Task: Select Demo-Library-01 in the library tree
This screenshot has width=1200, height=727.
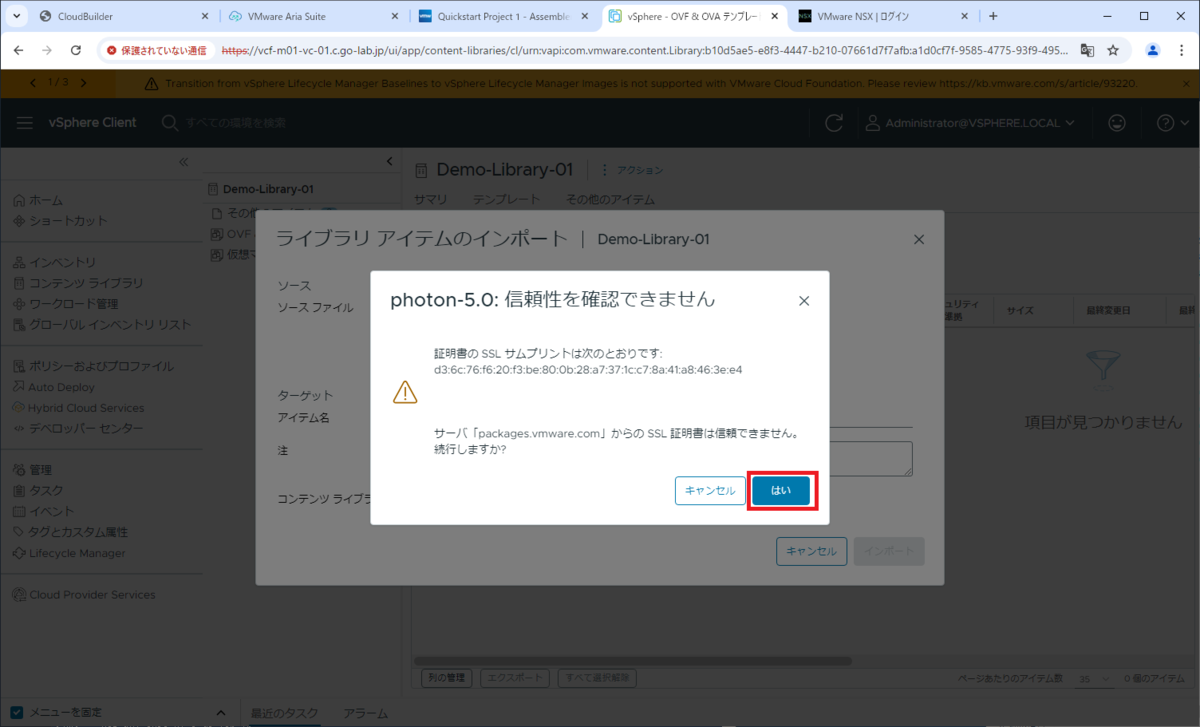Action: [268, 189]
